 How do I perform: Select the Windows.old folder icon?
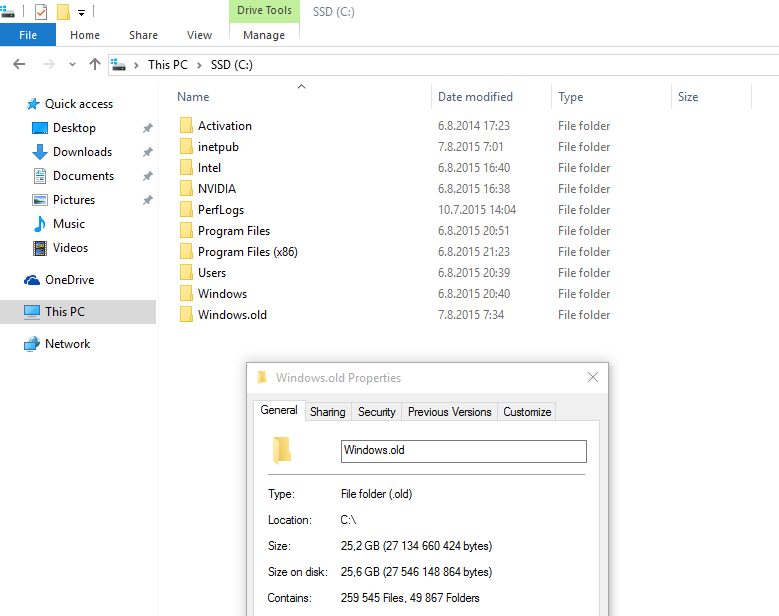(x=186, y=314)
